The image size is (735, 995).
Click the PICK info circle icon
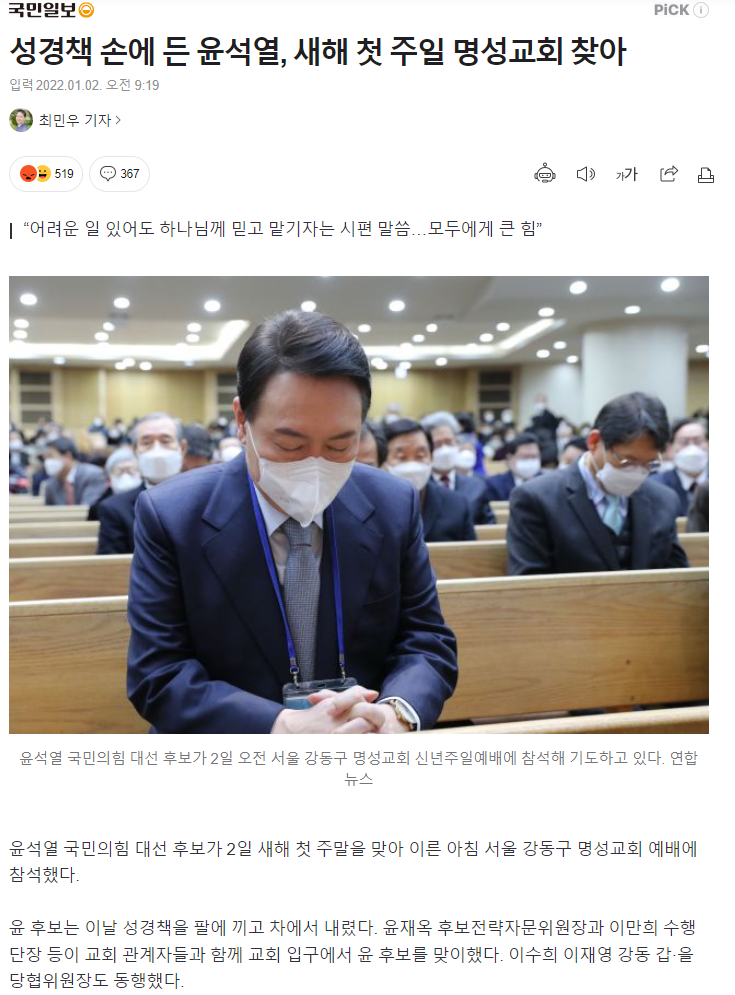pos(701,10)
